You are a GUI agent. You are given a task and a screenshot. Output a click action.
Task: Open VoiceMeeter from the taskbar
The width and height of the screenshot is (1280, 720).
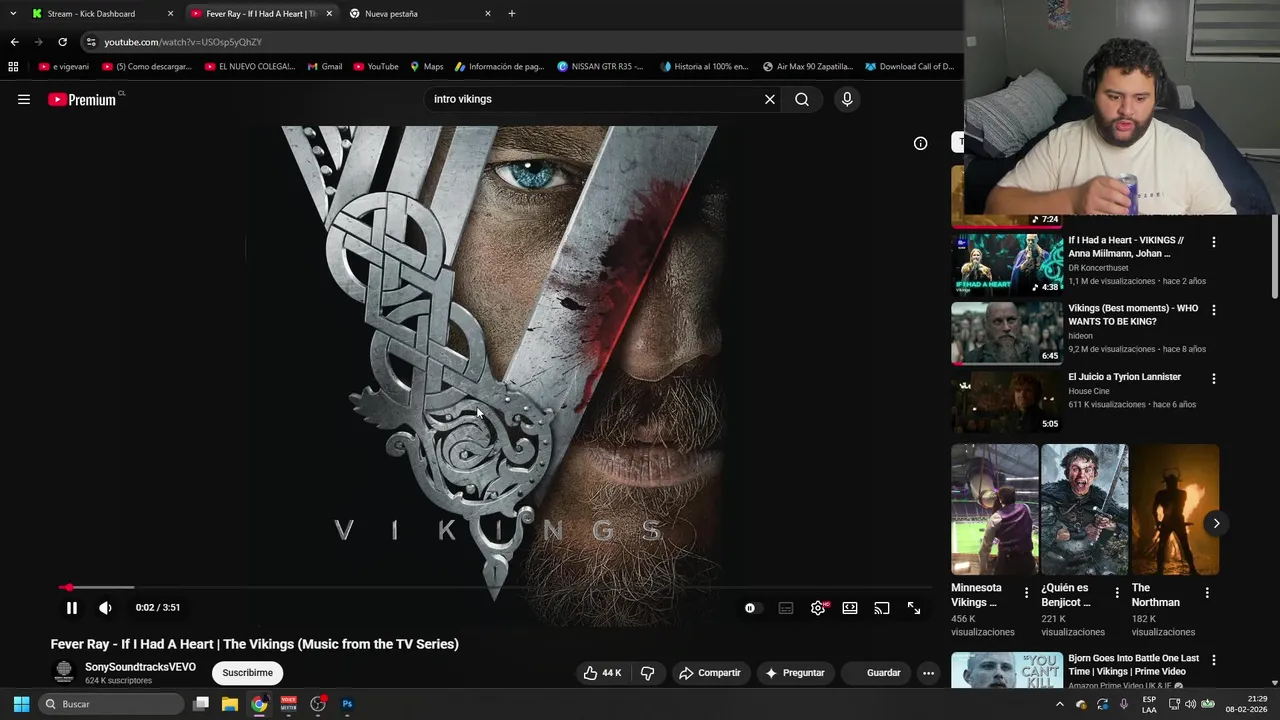click(289, 704)
